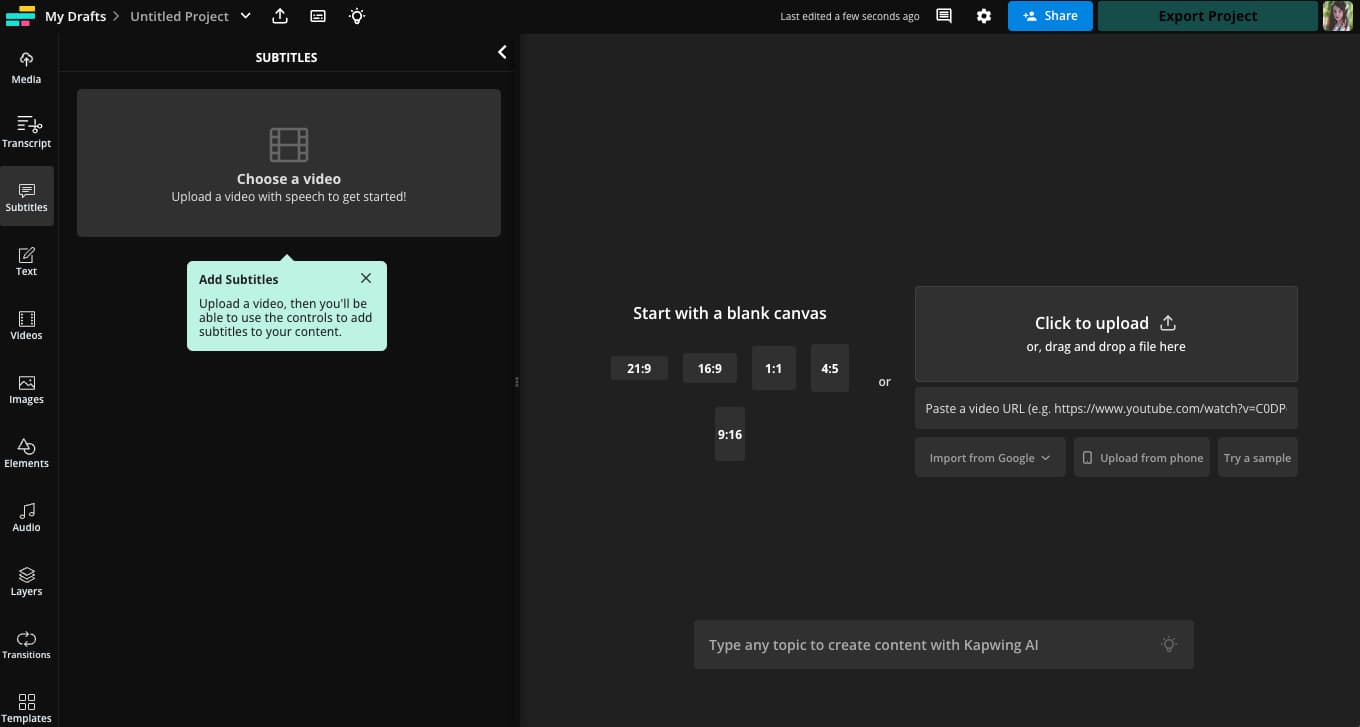Click the blue Share button
The height and width of the screenshot is (727, 1360).
tap(1050, 16)
